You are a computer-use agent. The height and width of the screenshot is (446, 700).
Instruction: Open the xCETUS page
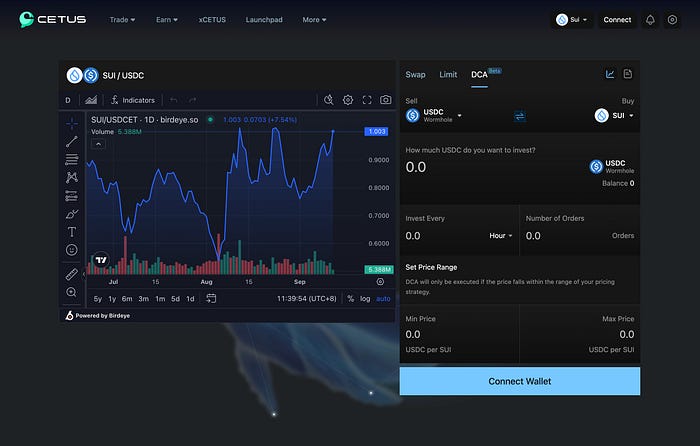(x=212, y=20)
